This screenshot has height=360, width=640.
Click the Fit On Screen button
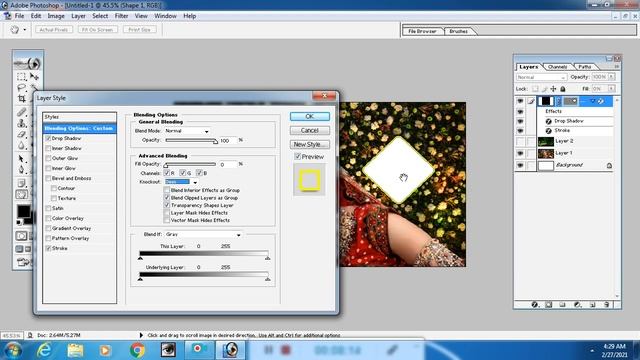tap(98, 29)
